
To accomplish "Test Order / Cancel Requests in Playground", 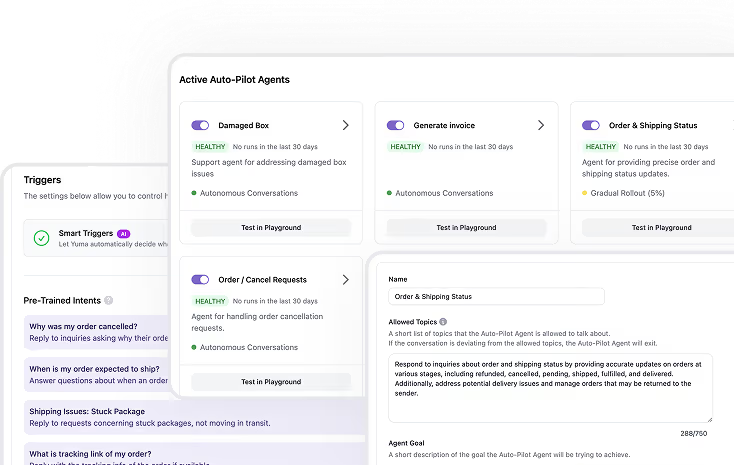I will (271, 382).
